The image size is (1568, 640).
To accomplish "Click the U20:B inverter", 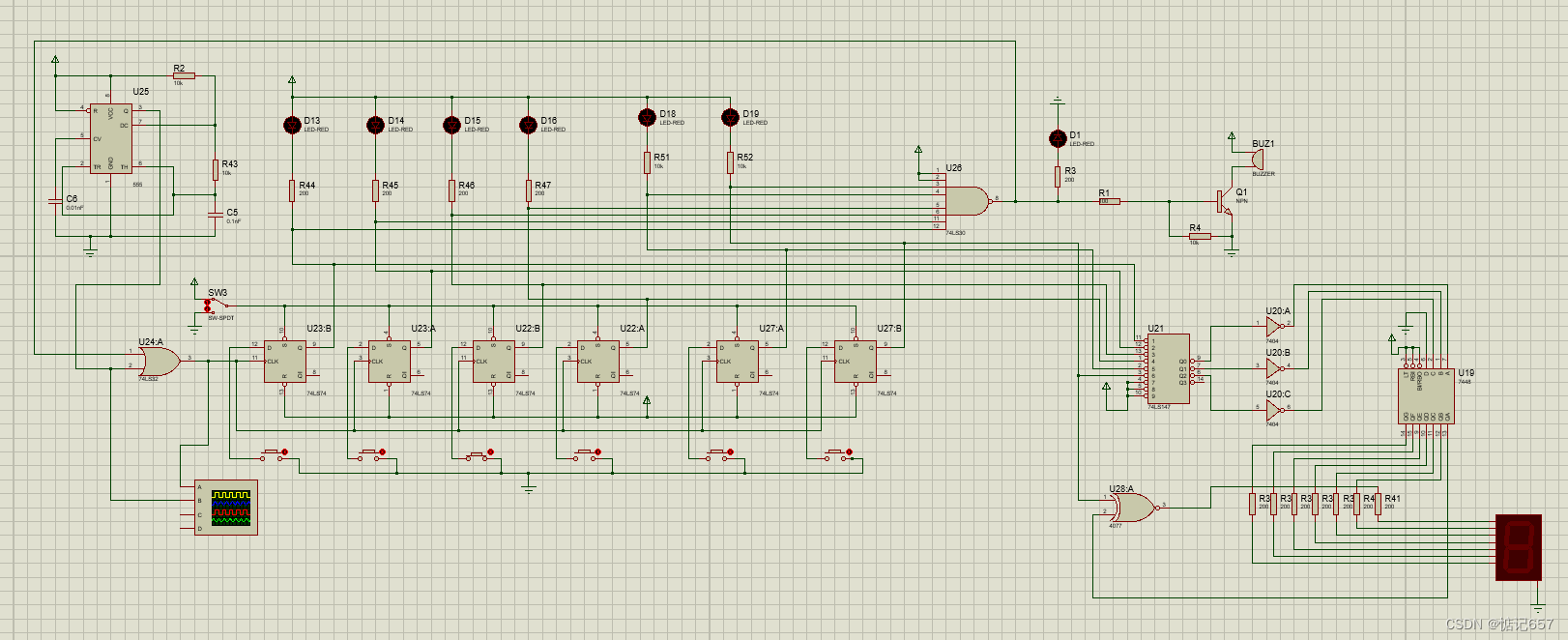I will pyautogui.click(x=1275, y=368).
